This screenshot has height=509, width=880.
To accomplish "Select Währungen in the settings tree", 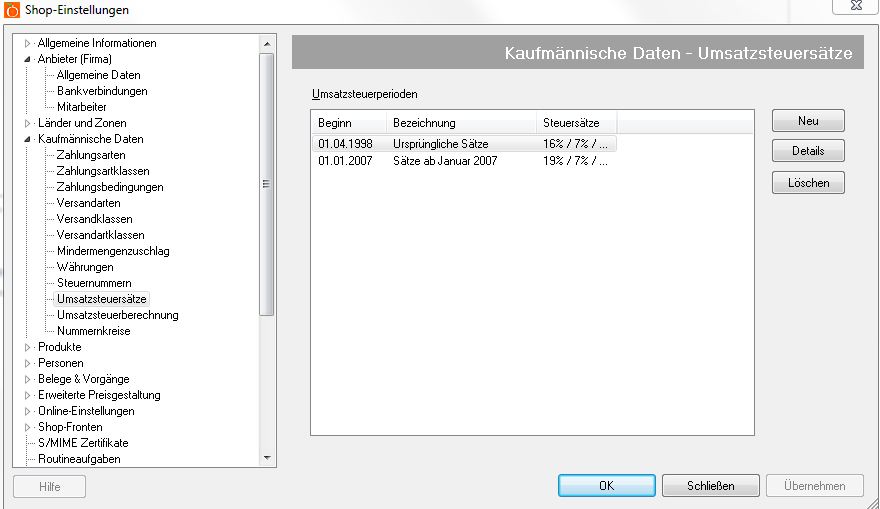I will pos(85,267).
